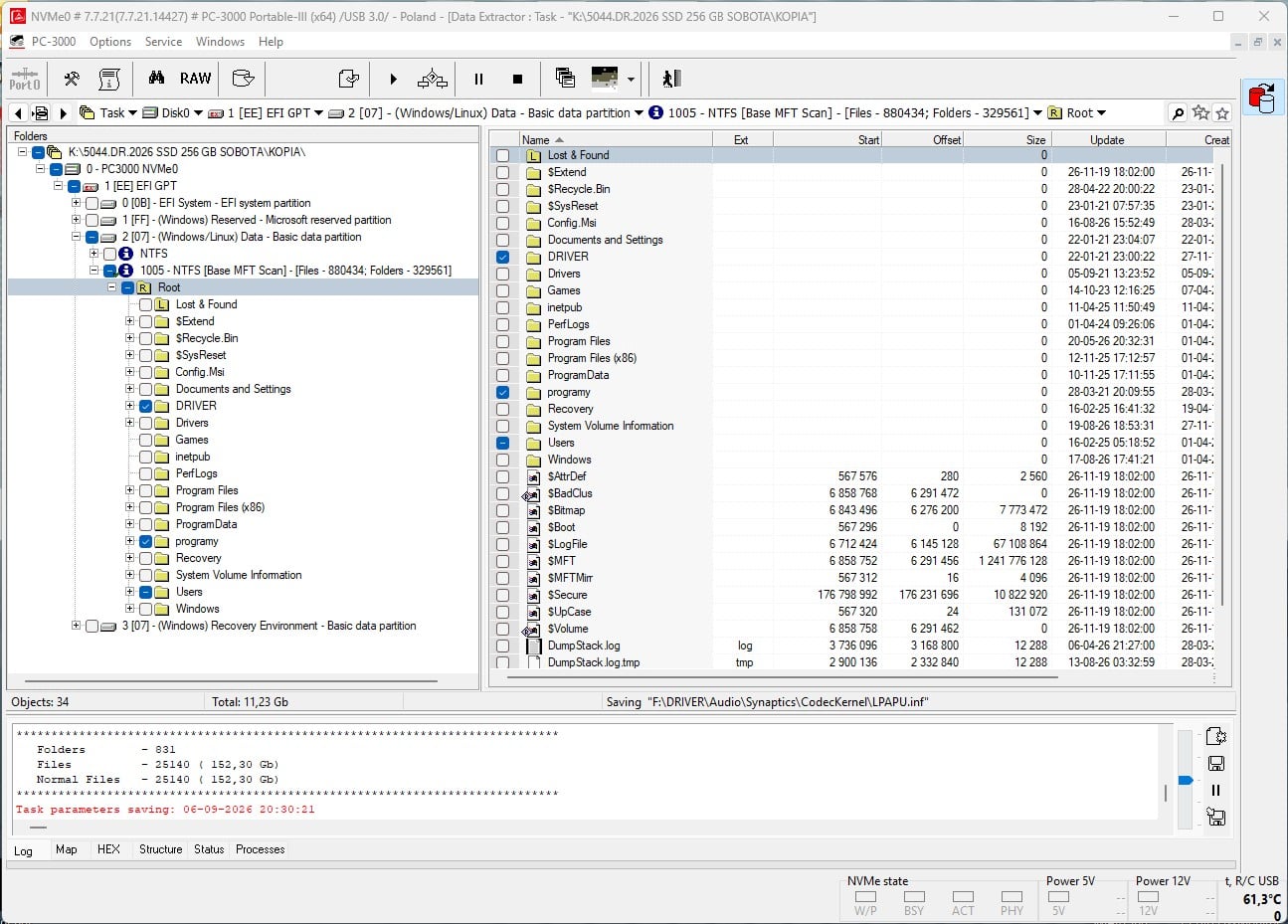Click the hammer-and-wrench utilities toolbar icon
1288x924 pixels.
(72, 79)
